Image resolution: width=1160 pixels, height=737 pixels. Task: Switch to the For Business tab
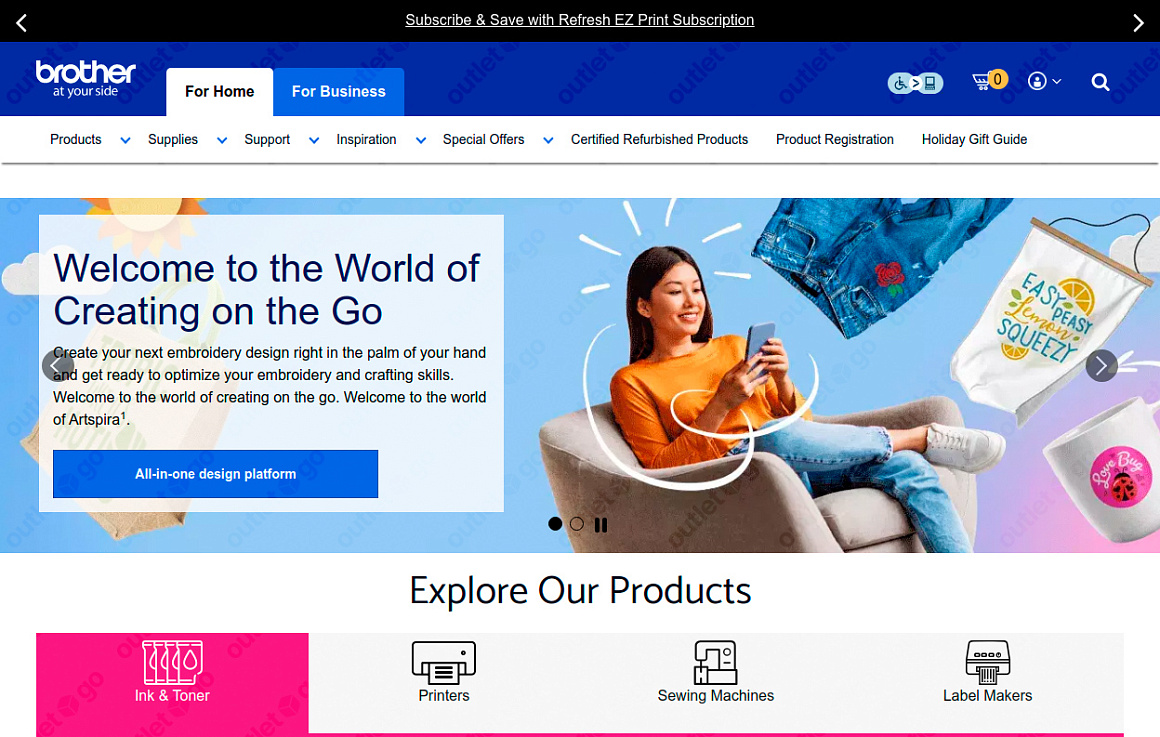point(338,92)
